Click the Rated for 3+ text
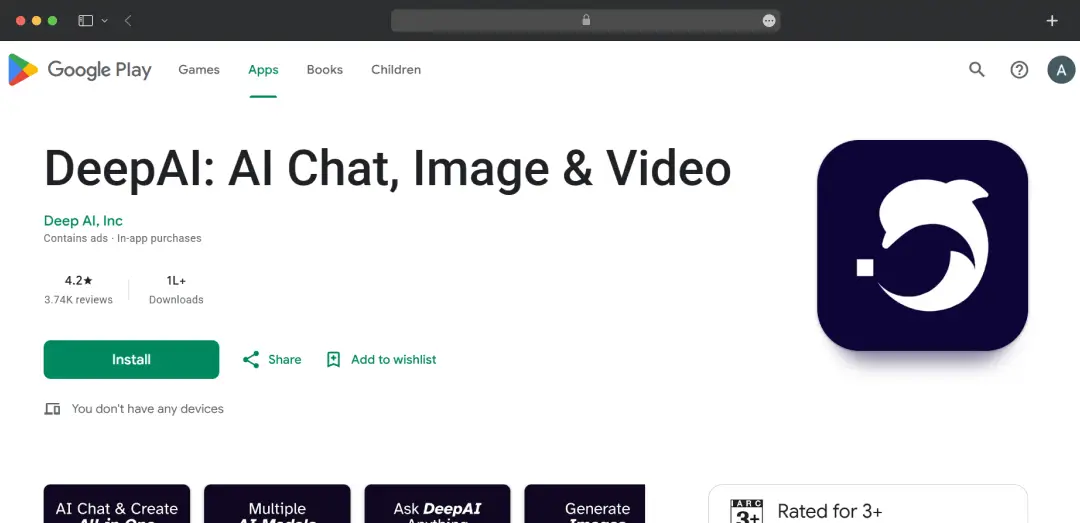The height and width of the screenshot is (523, 1080). point(829,511)
